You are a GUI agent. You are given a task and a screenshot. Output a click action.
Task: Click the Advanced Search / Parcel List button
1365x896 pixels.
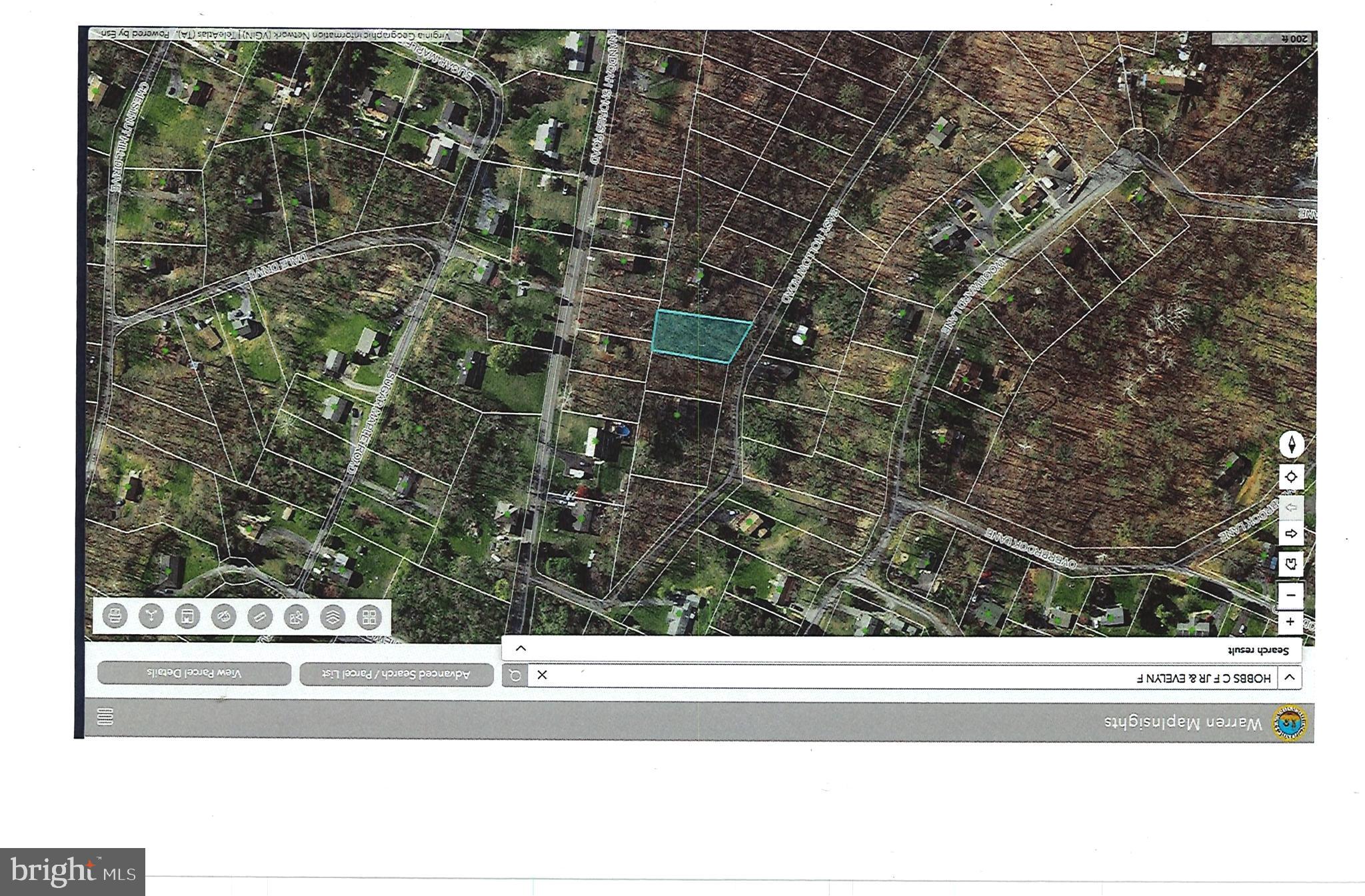pos(396,674)
